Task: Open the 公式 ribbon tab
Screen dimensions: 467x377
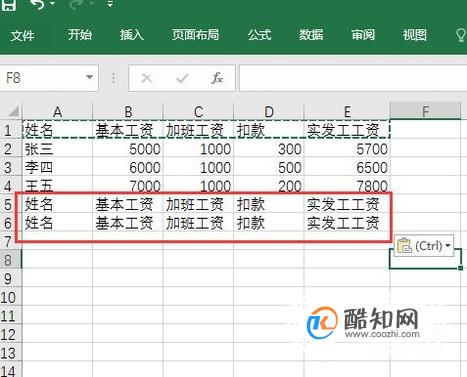Action: (x=259, y=35)
